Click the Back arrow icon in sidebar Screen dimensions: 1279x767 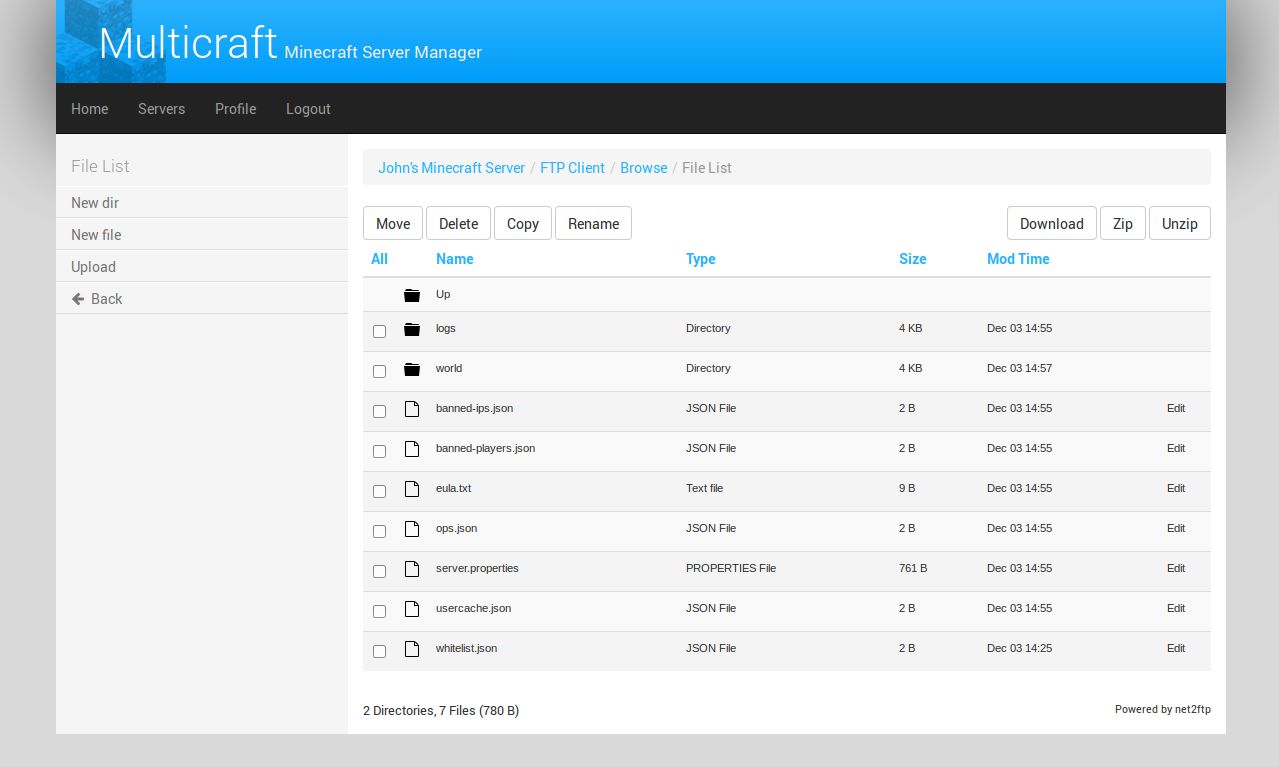tap(78, 299)
